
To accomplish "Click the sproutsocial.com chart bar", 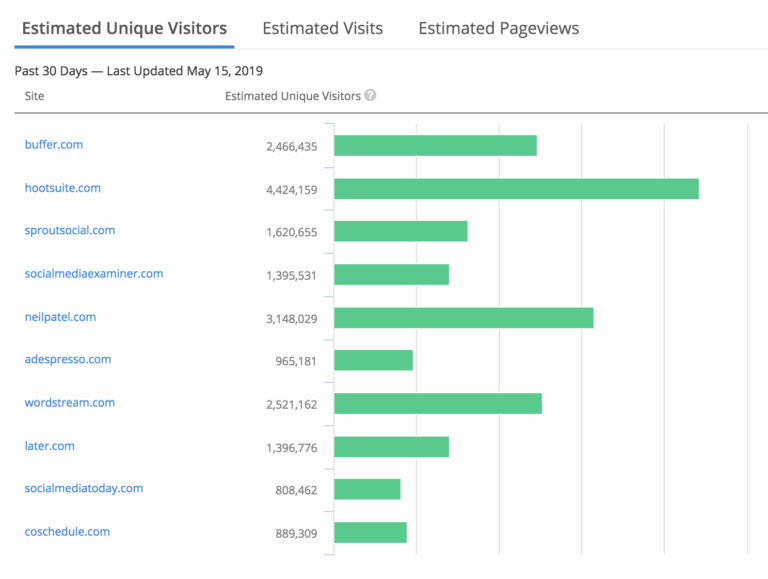I will coord(401,231).
